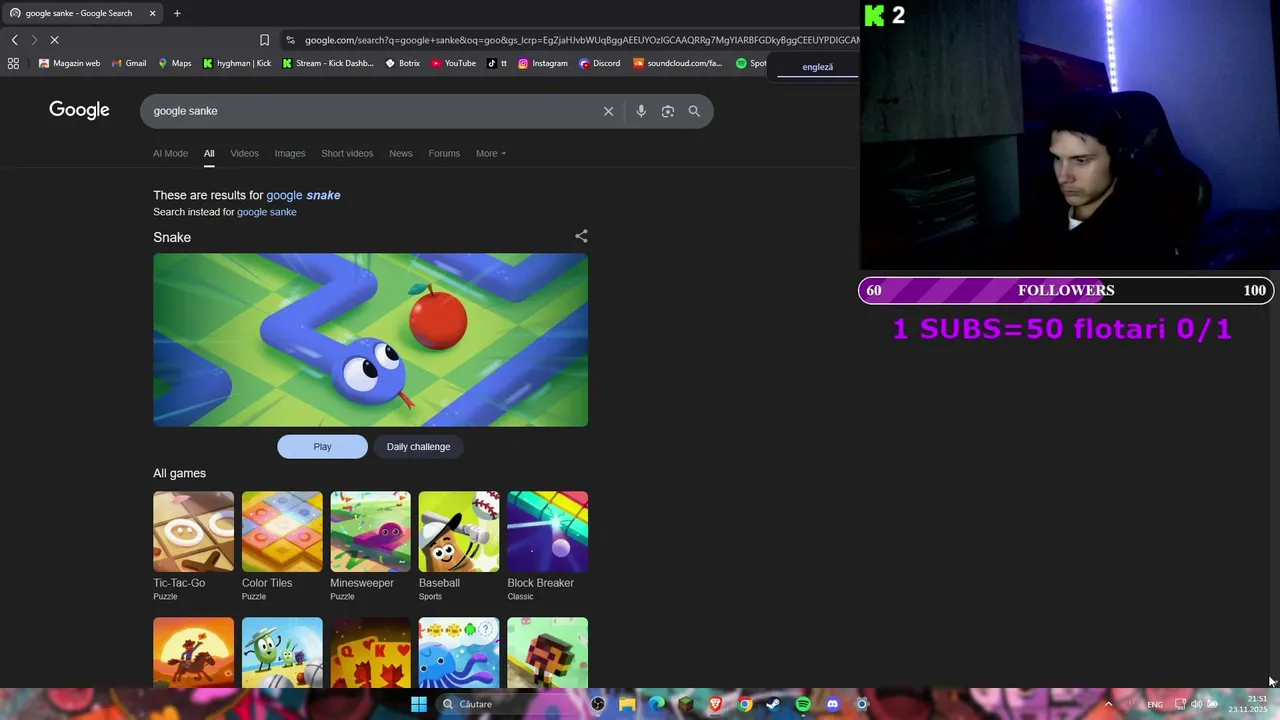Viewport: 1280px width, 720px height.
Task: Open the site information icon in the address bar
Action: tap(290, 40)
